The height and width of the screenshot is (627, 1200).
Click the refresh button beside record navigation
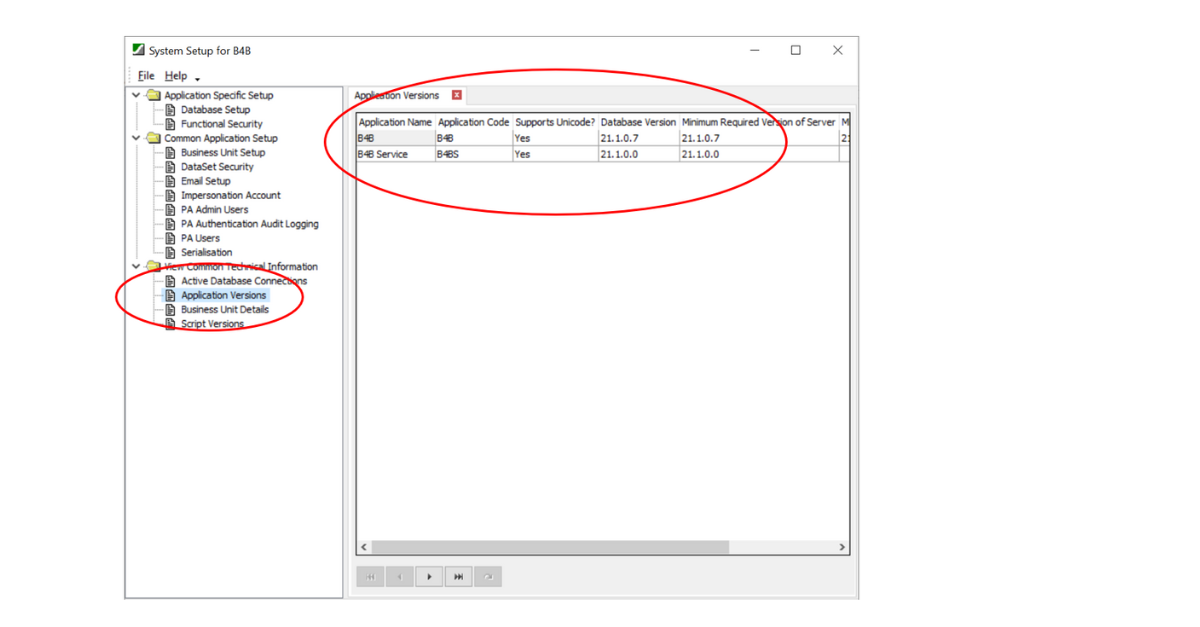pos(488,577)
